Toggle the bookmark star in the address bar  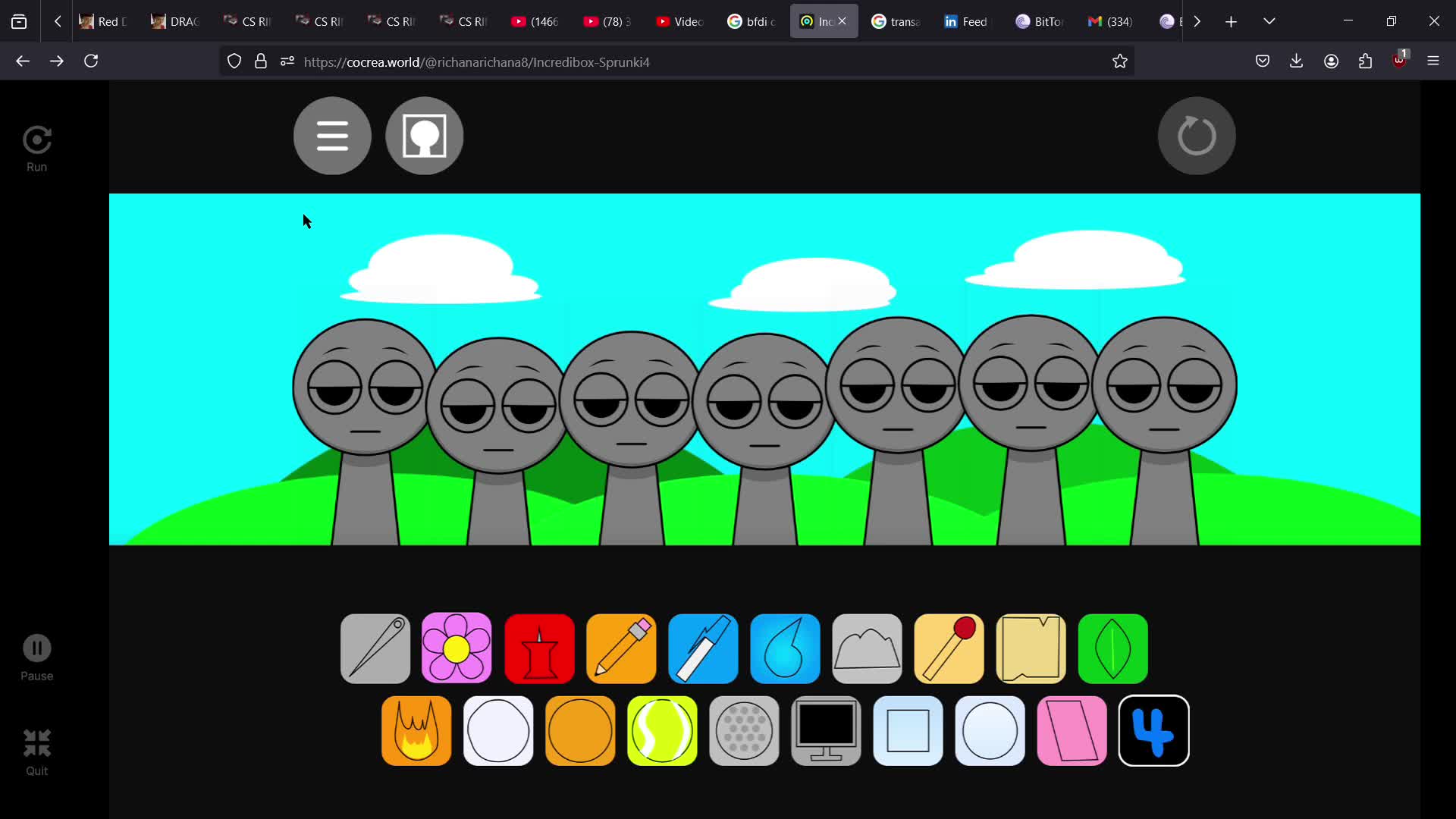tap(1120, 61)
